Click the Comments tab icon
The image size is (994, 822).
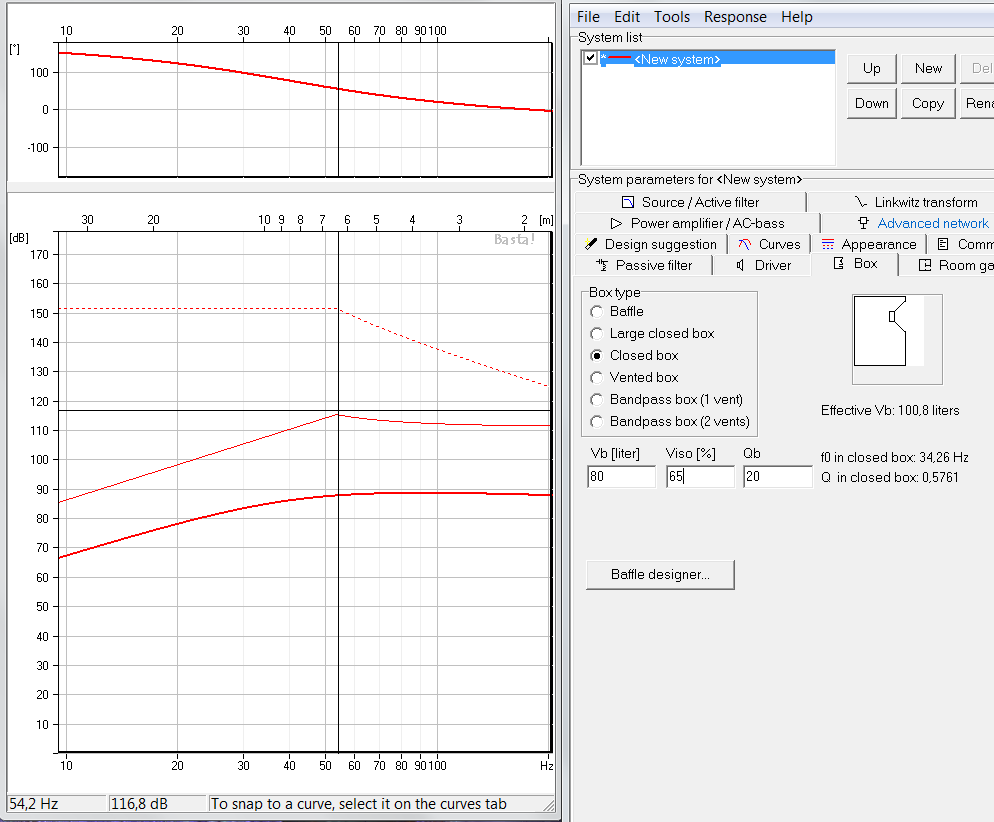pyautogui.click(x=943, y=244)
